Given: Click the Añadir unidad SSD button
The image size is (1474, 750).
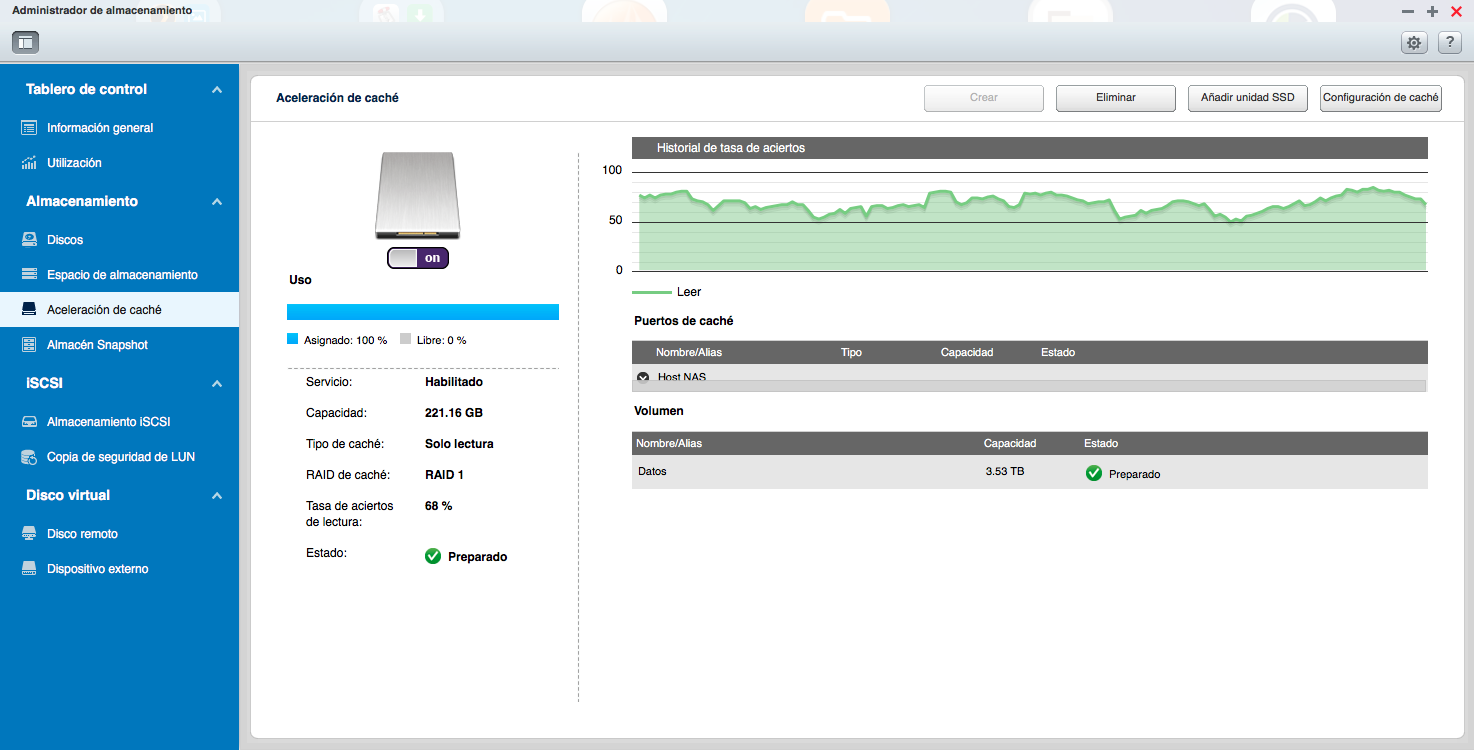Looking at the screenshot, I should (x=1247, y=98).
